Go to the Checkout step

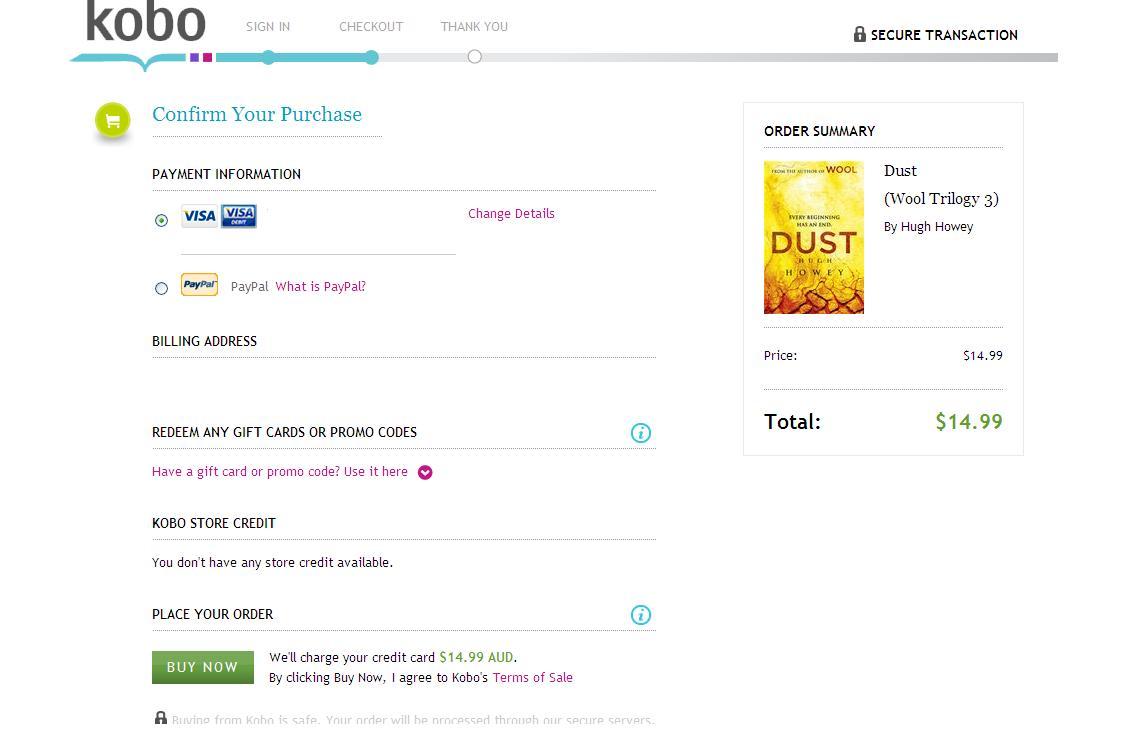[371, 27]
